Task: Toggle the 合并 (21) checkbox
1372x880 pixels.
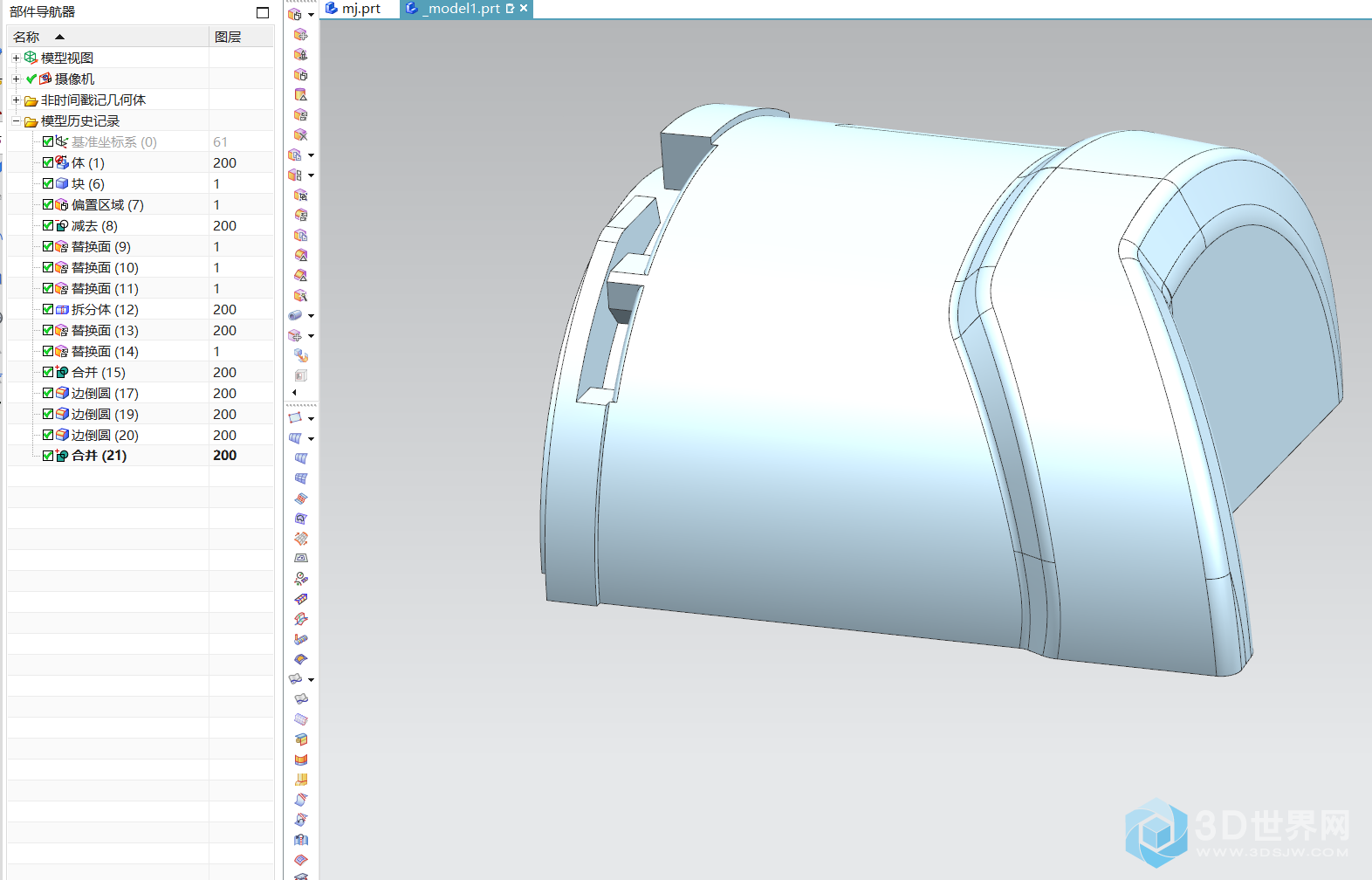Action: coord(48,456)
